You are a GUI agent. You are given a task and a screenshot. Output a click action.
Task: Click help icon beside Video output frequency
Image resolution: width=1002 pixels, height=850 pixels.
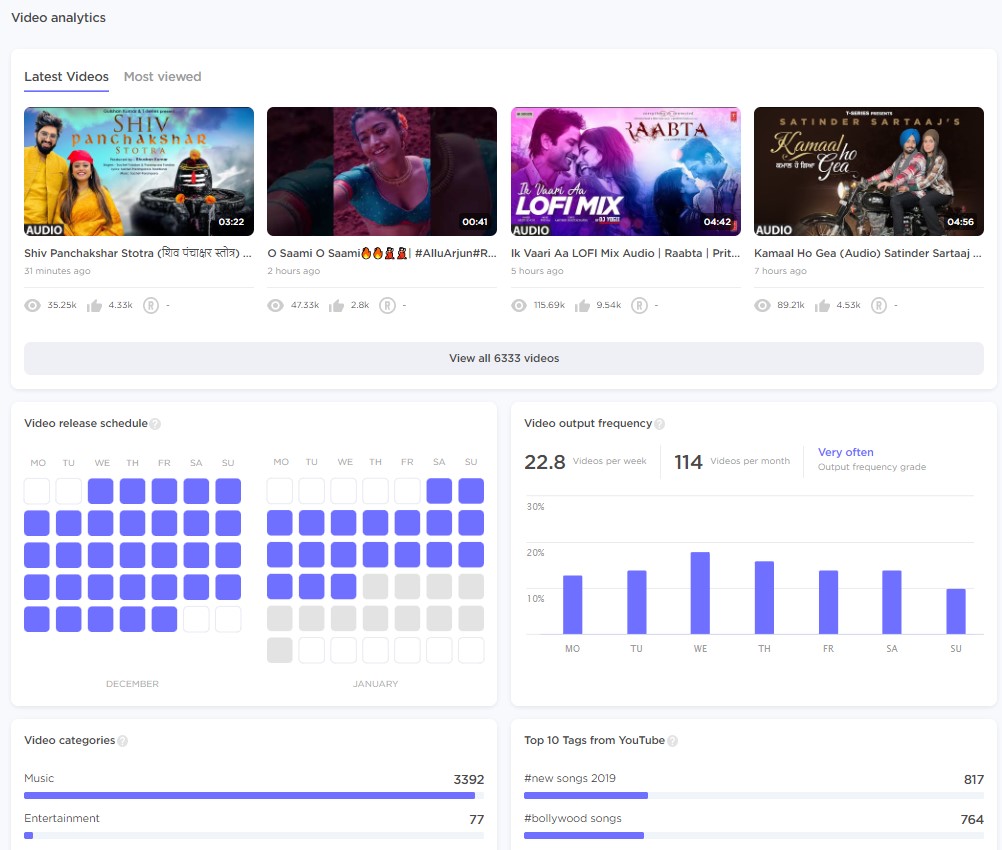pos(659,424)
